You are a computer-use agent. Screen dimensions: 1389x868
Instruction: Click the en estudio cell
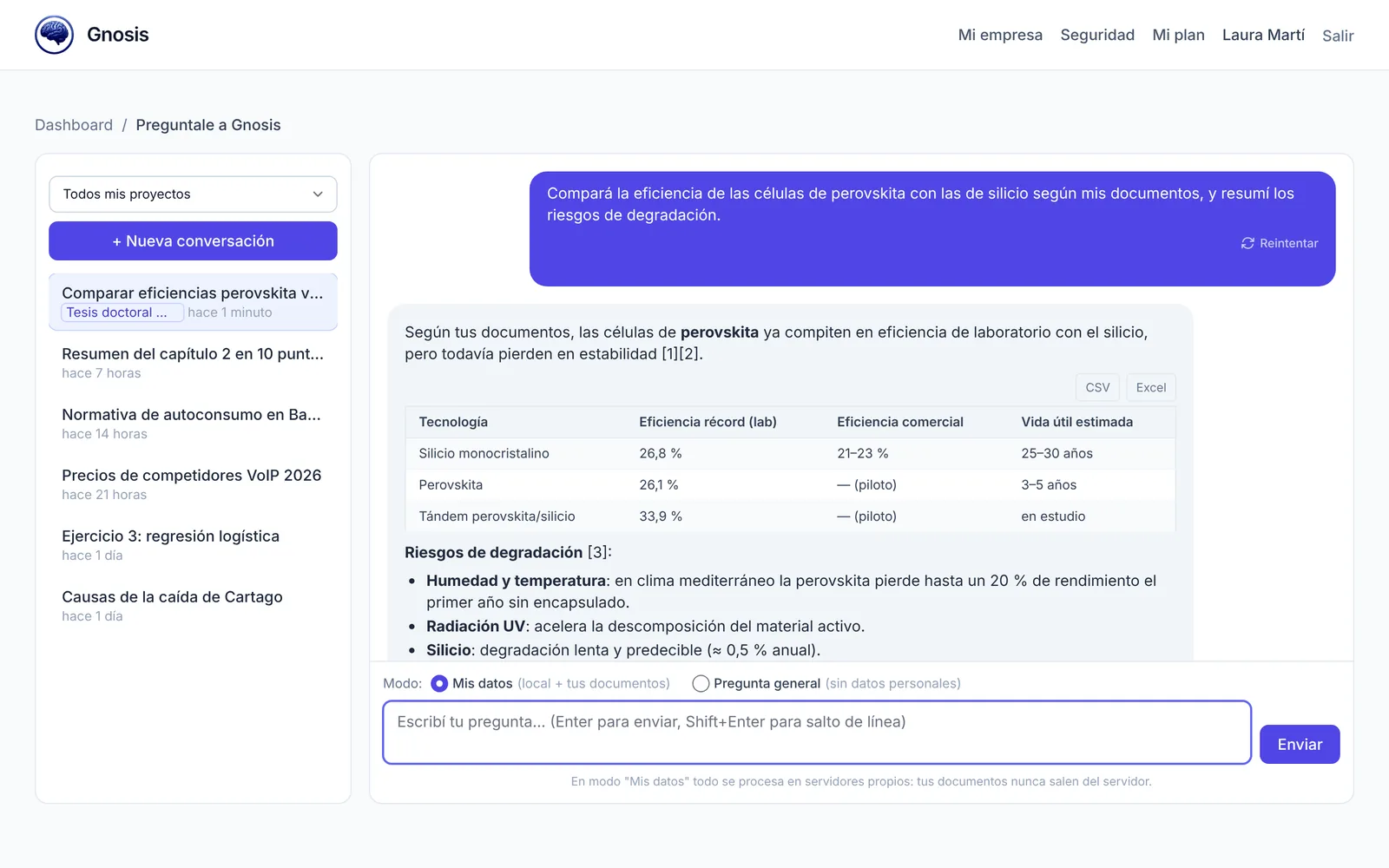coord(1053,516)
